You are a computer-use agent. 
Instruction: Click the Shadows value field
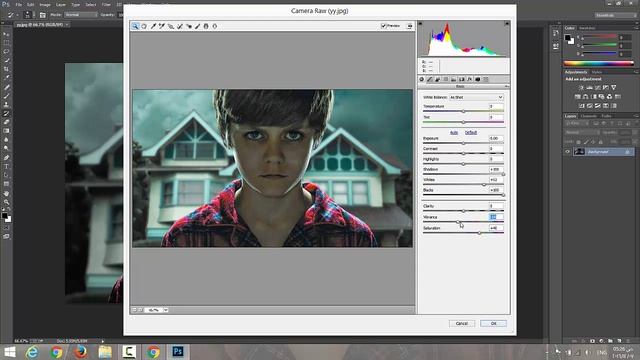tap(496, 169)
